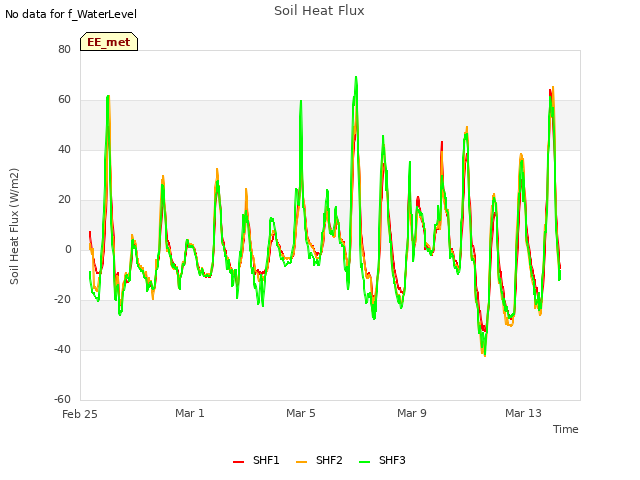640x480 pixels.
Task: Click the Soil Heat Flux chart title
Action: pos(319,11)
